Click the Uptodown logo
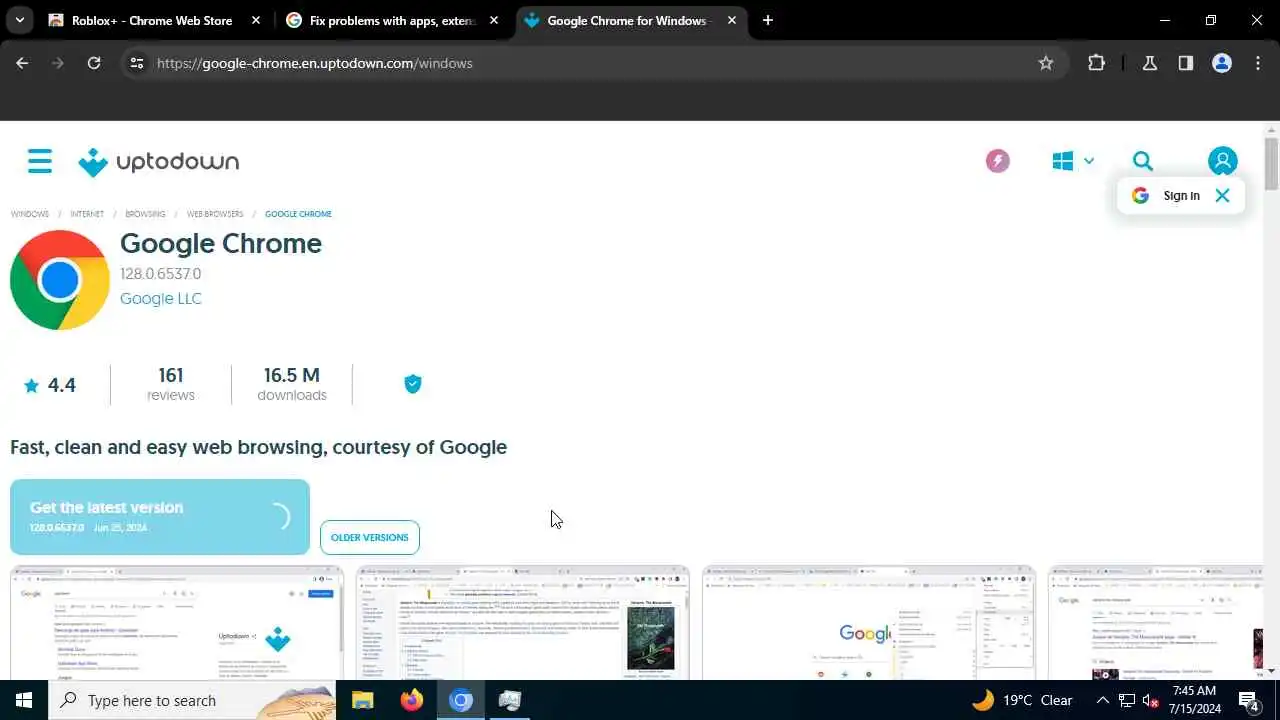 coord(159,162)
